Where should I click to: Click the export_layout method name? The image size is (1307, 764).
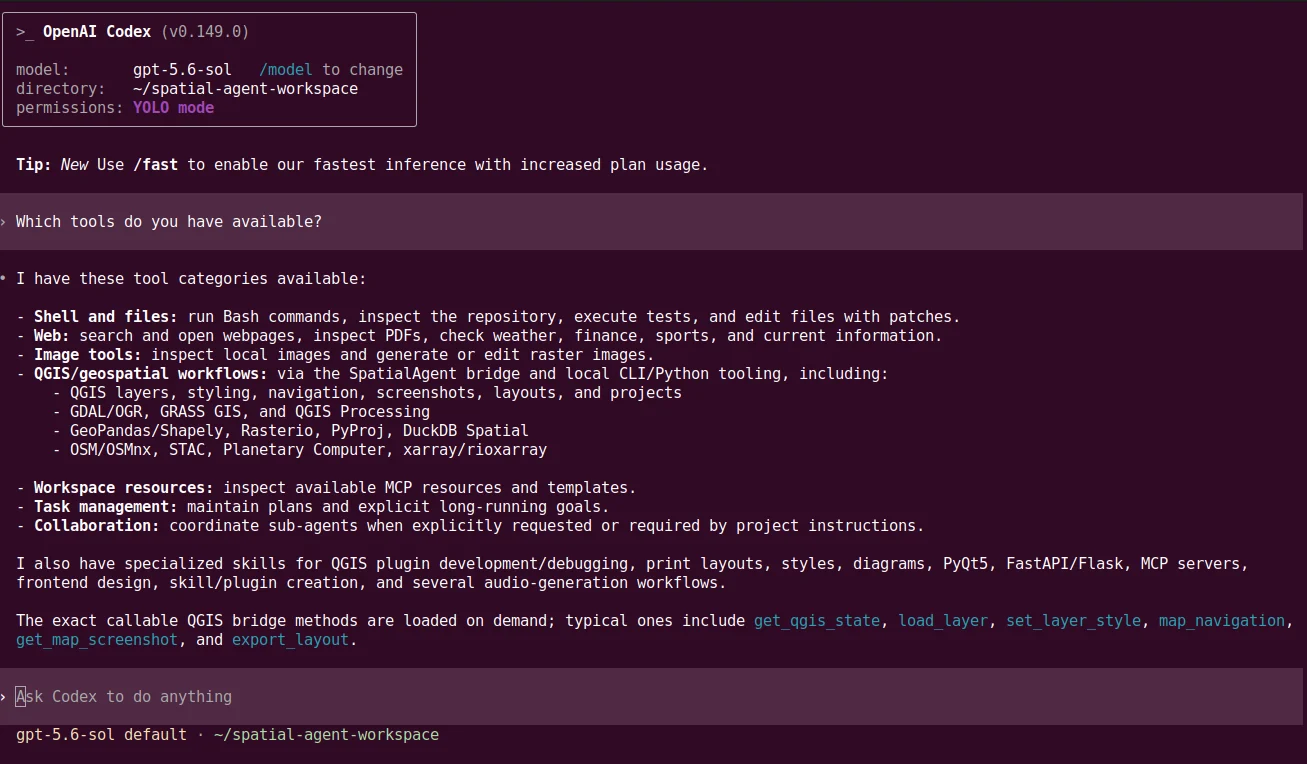[x=291, y=640]
